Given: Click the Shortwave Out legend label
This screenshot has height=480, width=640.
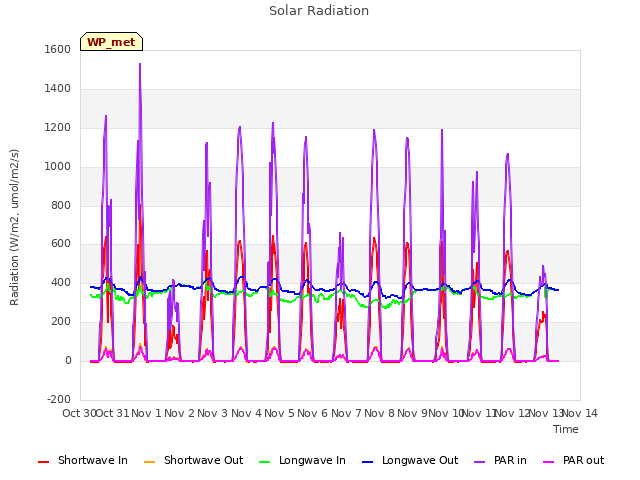Looking at the screenshot, I should (x=203, y=460).
